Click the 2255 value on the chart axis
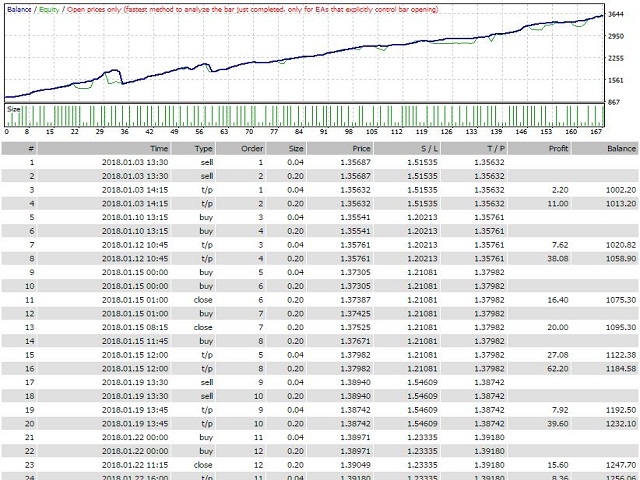This screenshot has height=480, width=640. (x=616, y=58)
